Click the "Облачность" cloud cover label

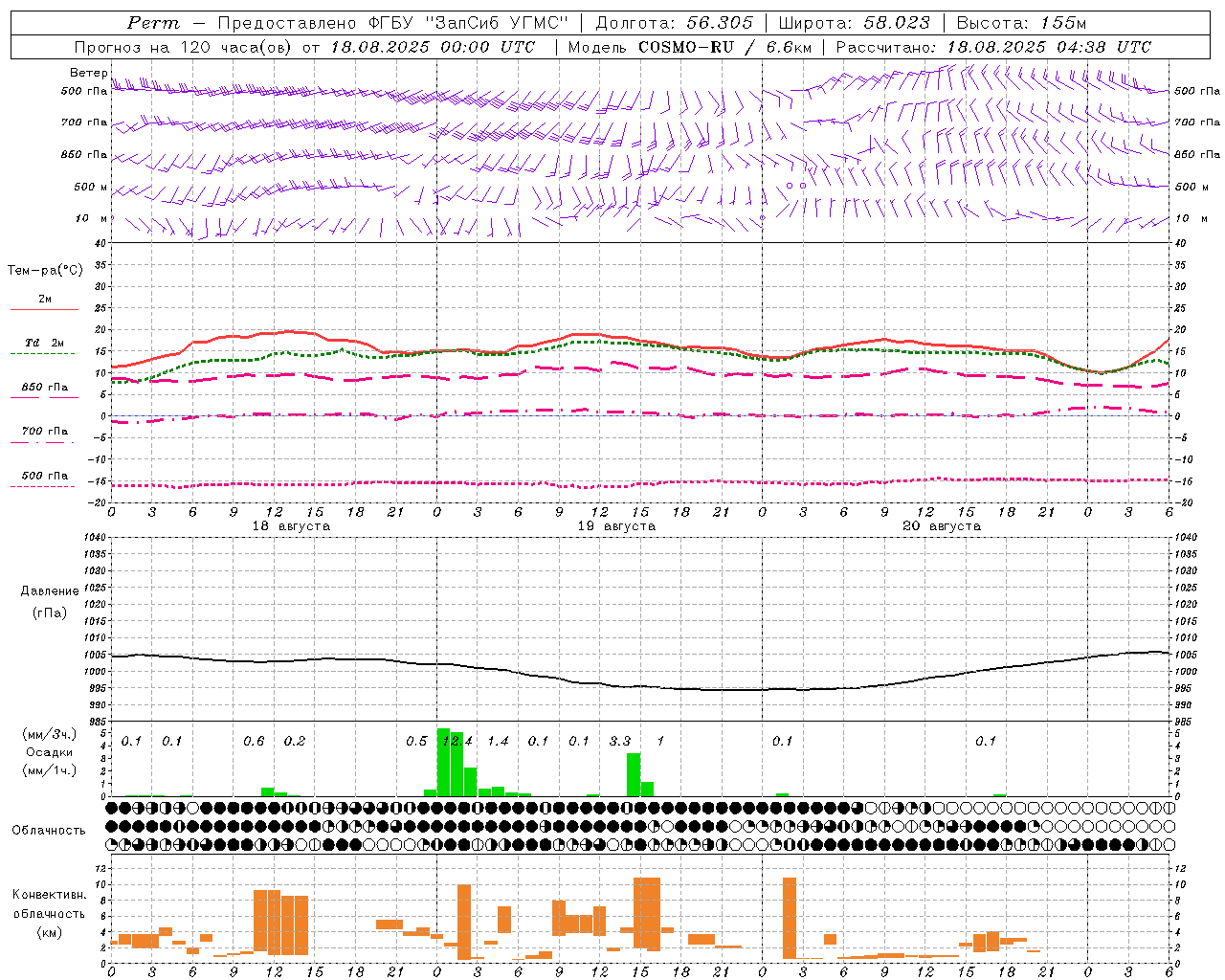pyautogui.click(x=49, y=830)
